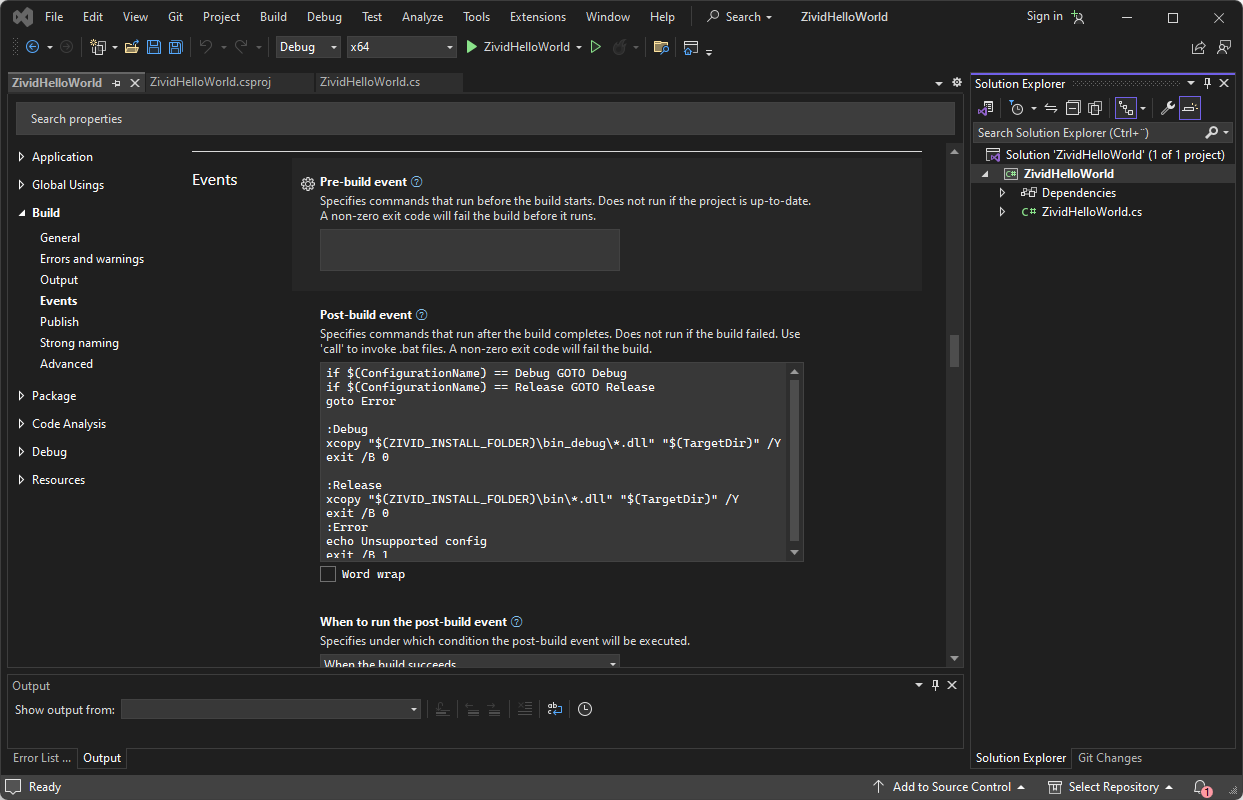Image resolution: width=1243 pixels, height=800 pixels.
Task: Click Sync with Active Document arrows icon
Action: pos(1050,108)
